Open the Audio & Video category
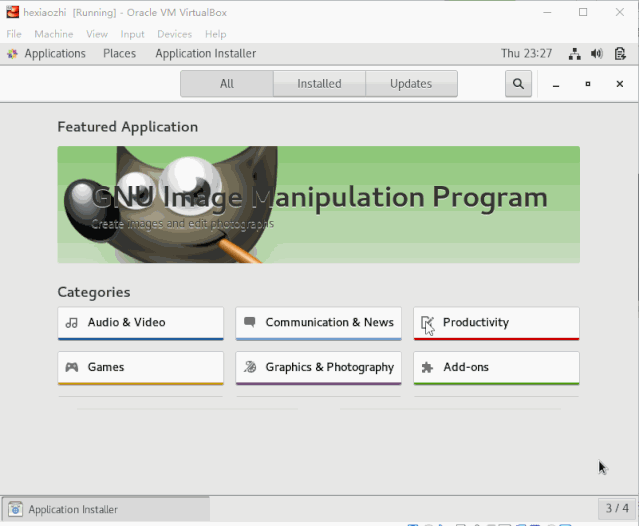The width and height of the screenshot is (639, 526). click(x=141, y=323)
